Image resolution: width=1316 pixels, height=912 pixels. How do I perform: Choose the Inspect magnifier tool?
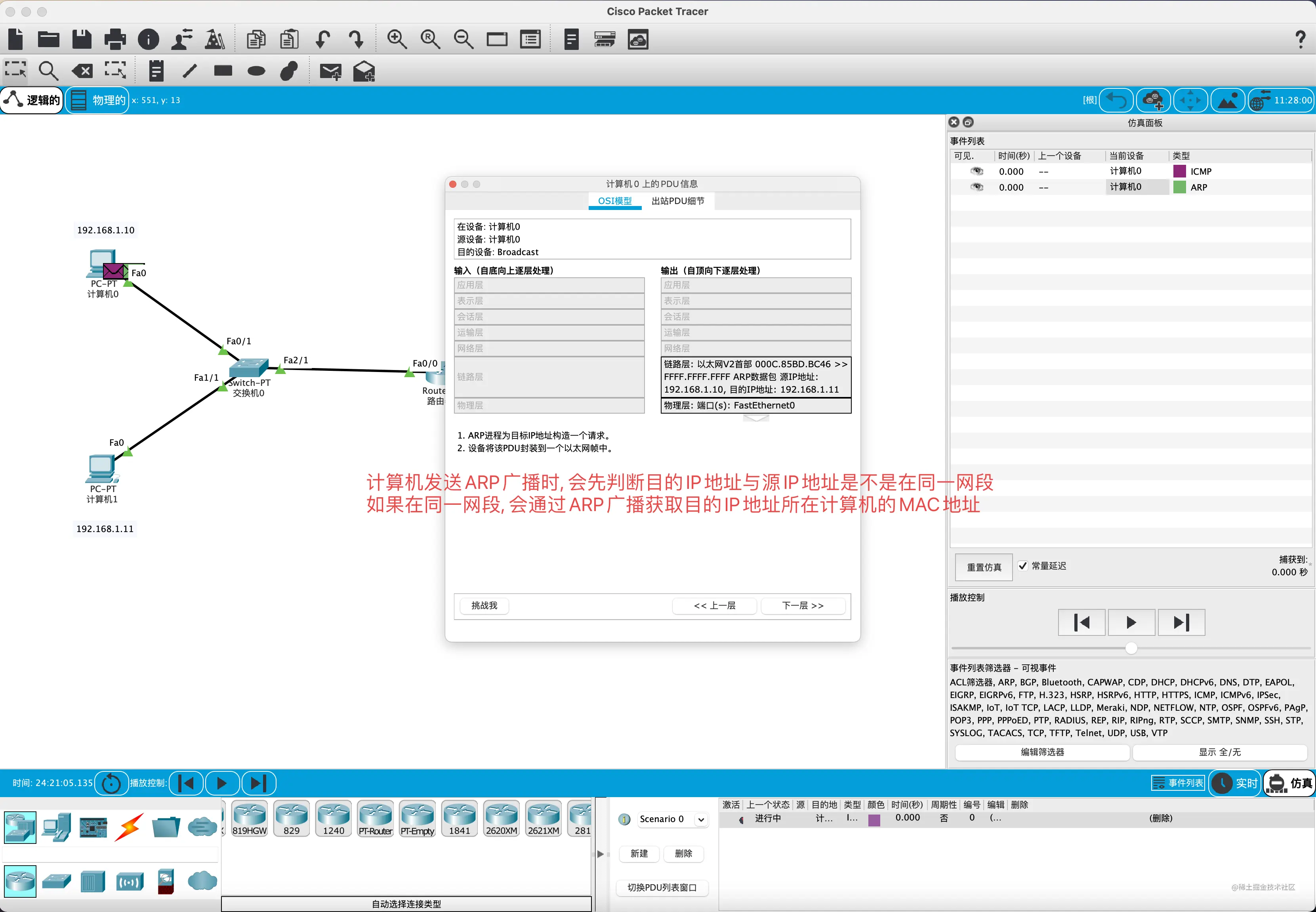click(49, 71)
